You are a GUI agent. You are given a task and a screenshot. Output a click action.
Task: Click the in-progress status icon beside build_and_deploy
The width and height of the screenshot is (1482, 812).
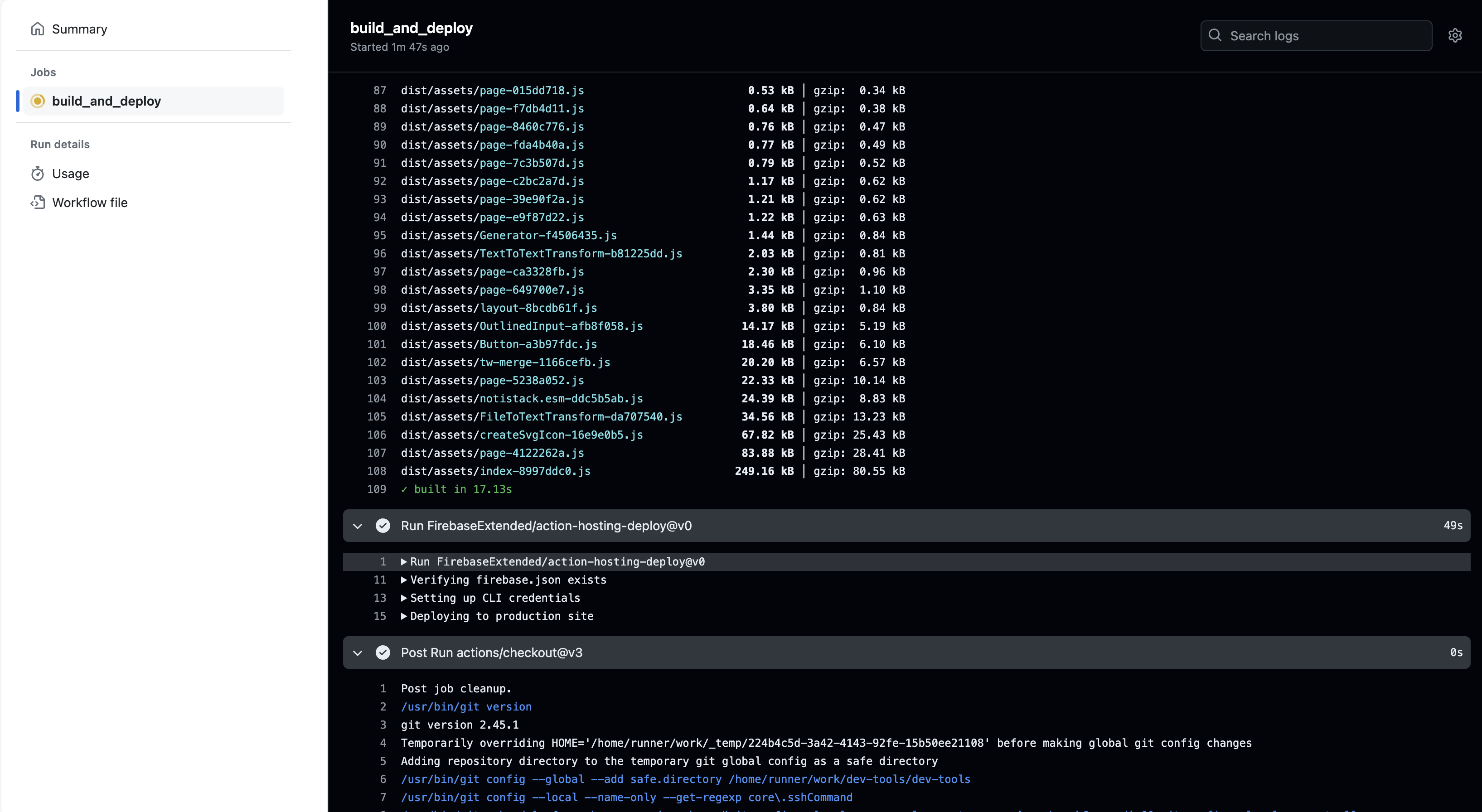tap(38, 101)
